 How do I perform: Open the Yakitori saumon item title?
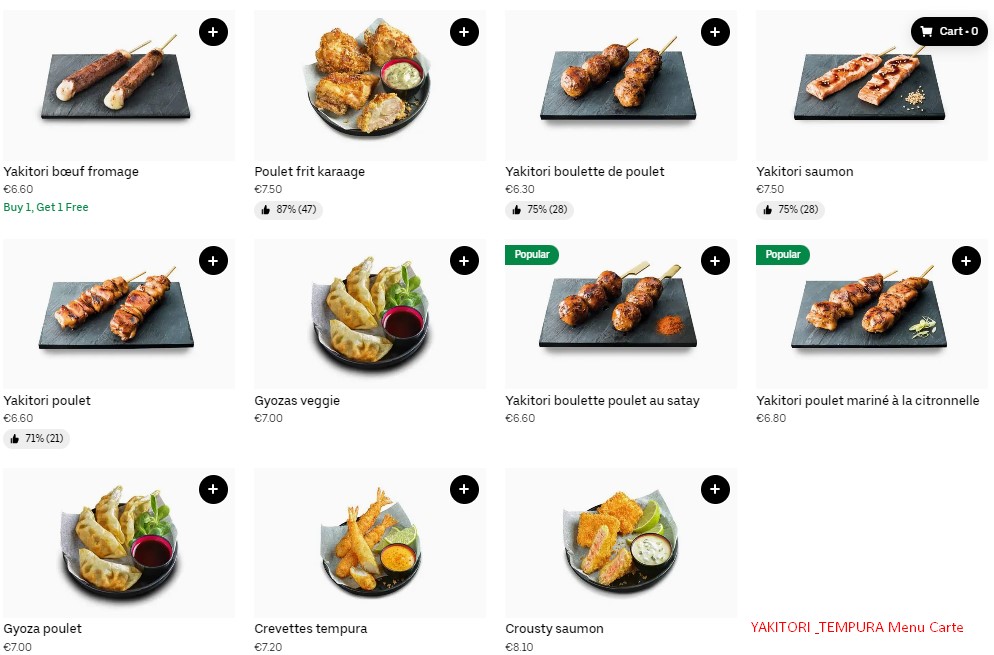tap(804, 171)
